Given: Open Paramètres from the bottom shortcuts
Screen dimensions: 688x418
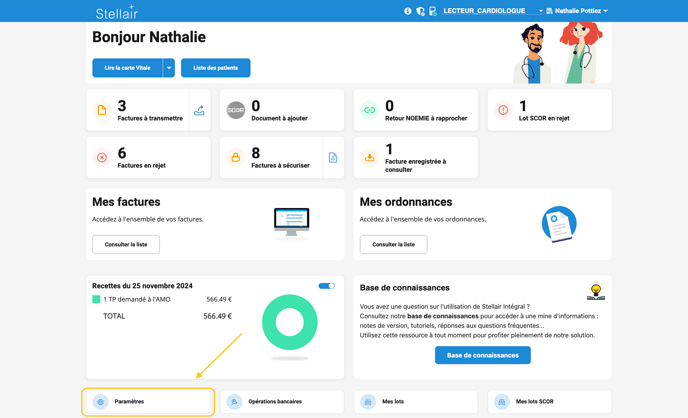Looking at the screenshot, I should tap(148, 401).
